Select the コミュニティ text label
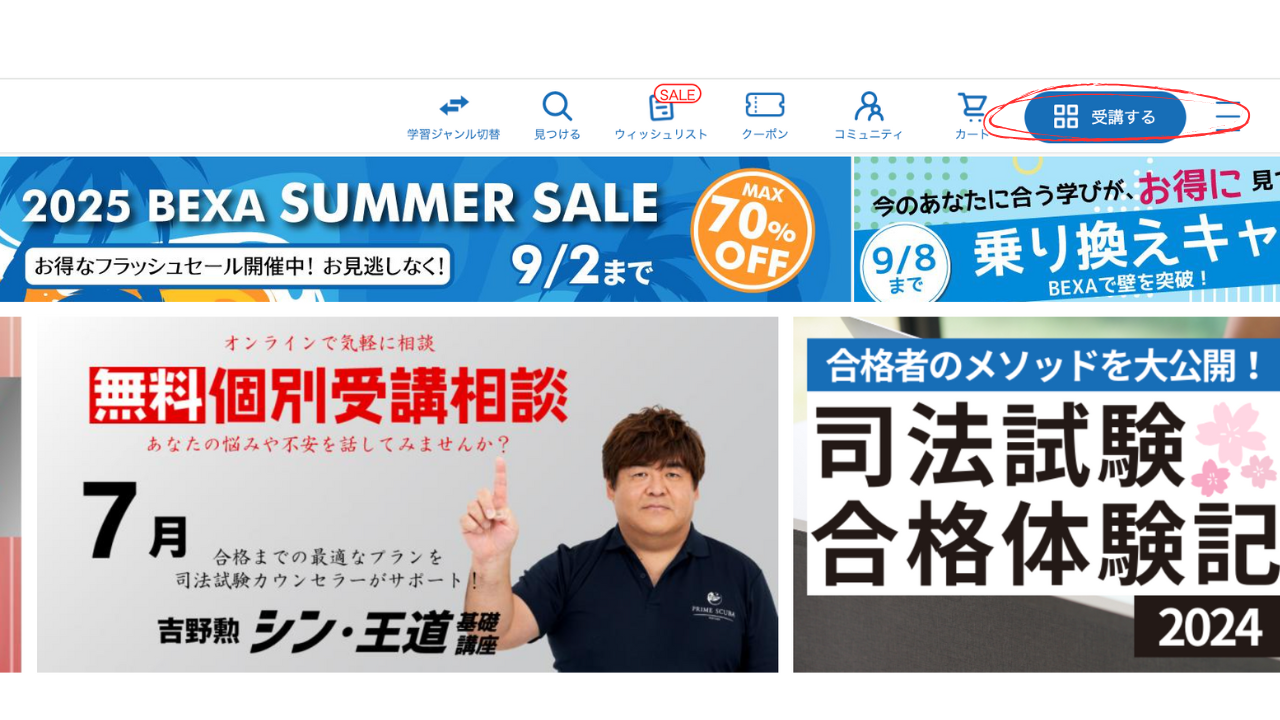Image resolution: width=1280 pixels, height=720 pixels. (x=868, y=134)
